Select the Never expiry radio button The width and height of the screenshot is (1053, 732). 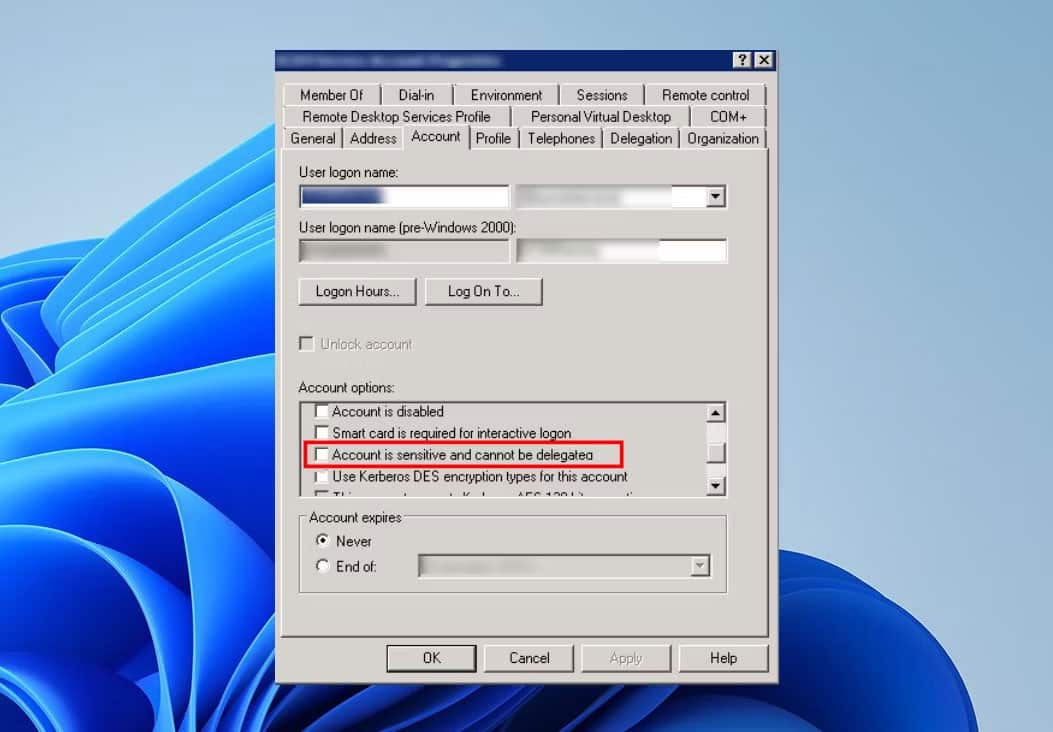322,541
